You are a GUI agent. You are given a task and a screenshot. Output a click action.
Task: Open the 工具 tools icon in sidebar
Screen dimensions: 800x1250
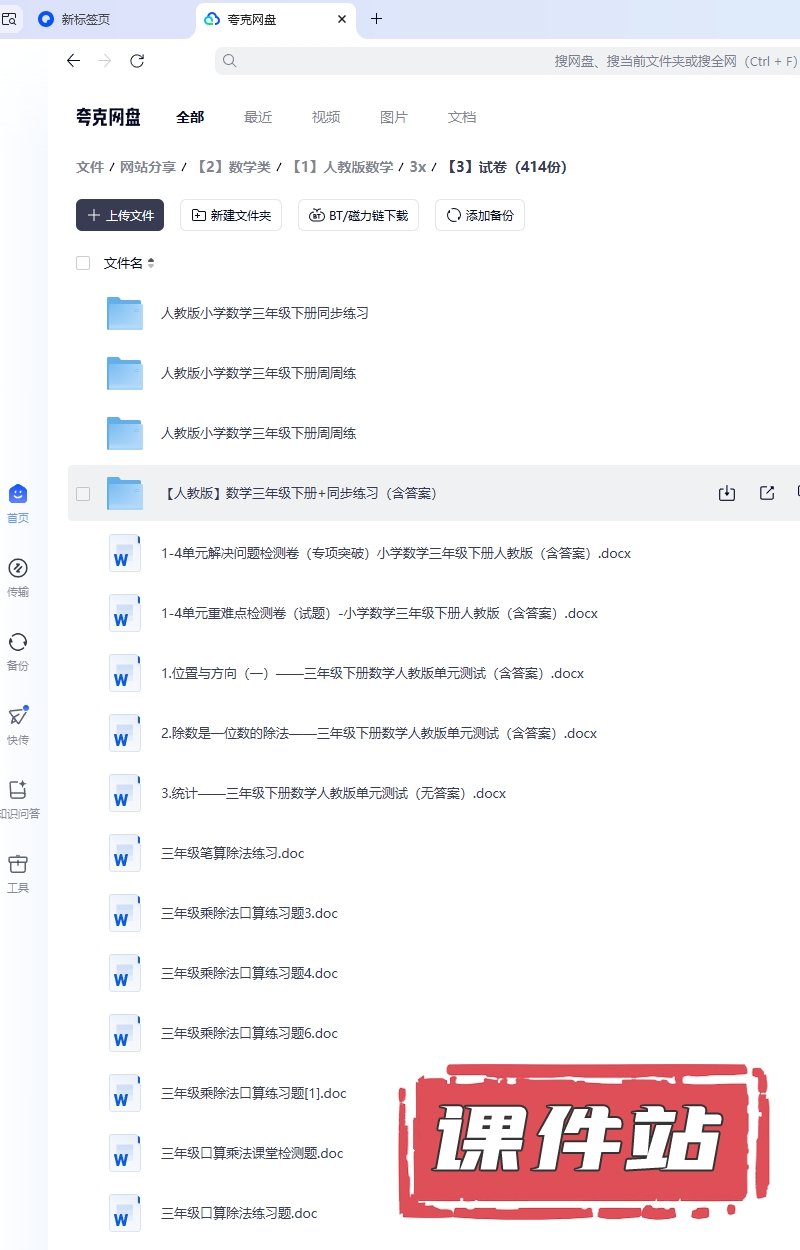[18, 865]
